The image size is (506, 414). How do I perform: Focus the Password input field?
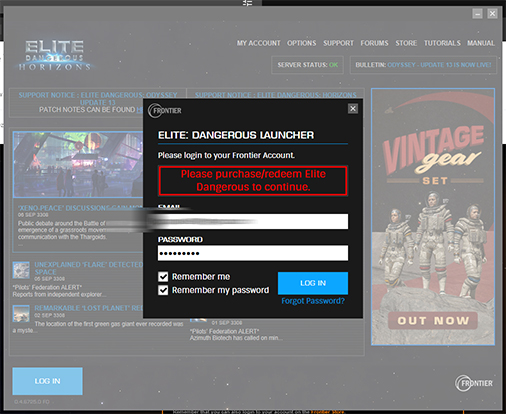pos(253,253)
